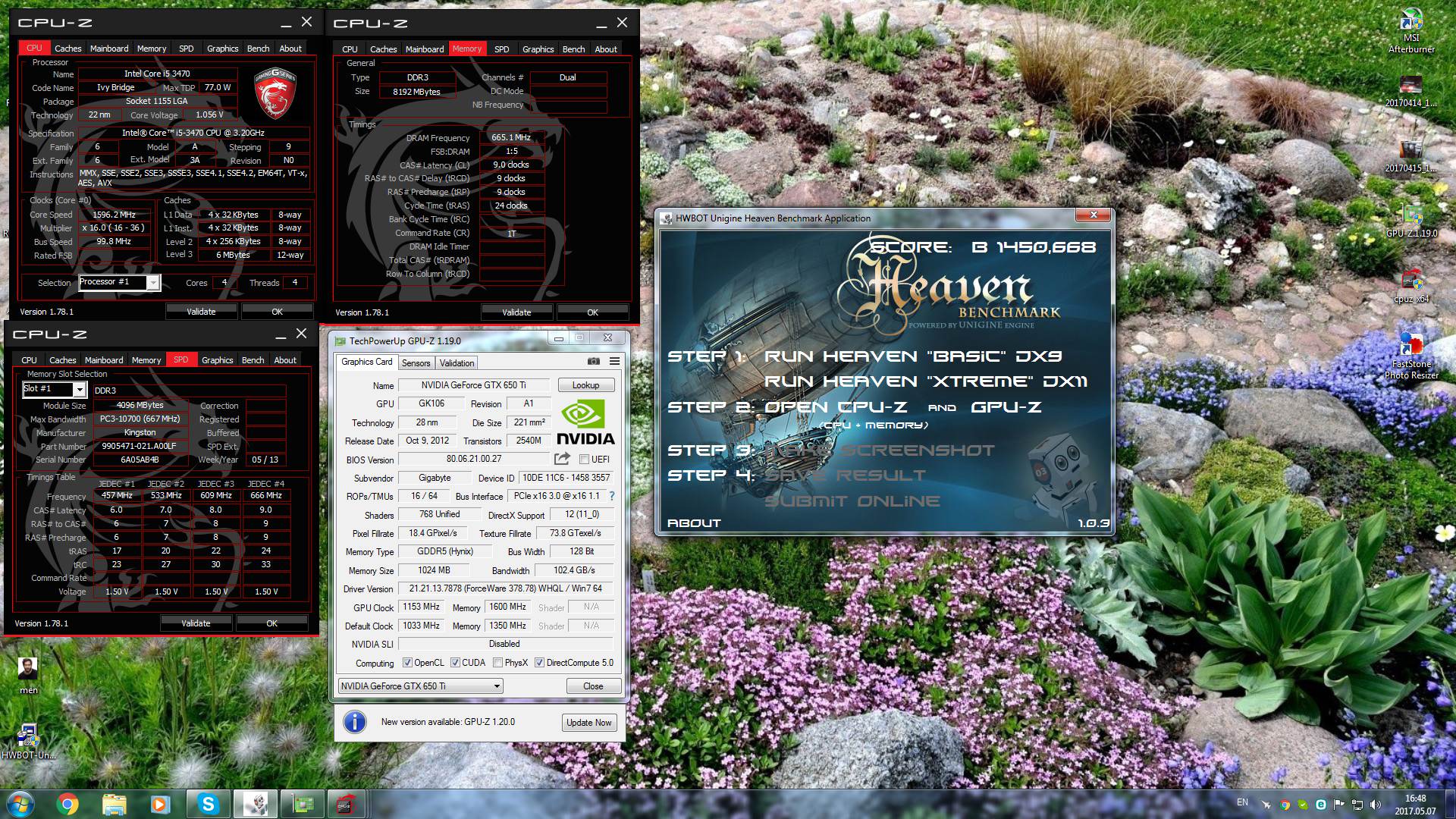Click Run Heaven "Basic" DX9

pyautogui.click(x=913, y=356)
